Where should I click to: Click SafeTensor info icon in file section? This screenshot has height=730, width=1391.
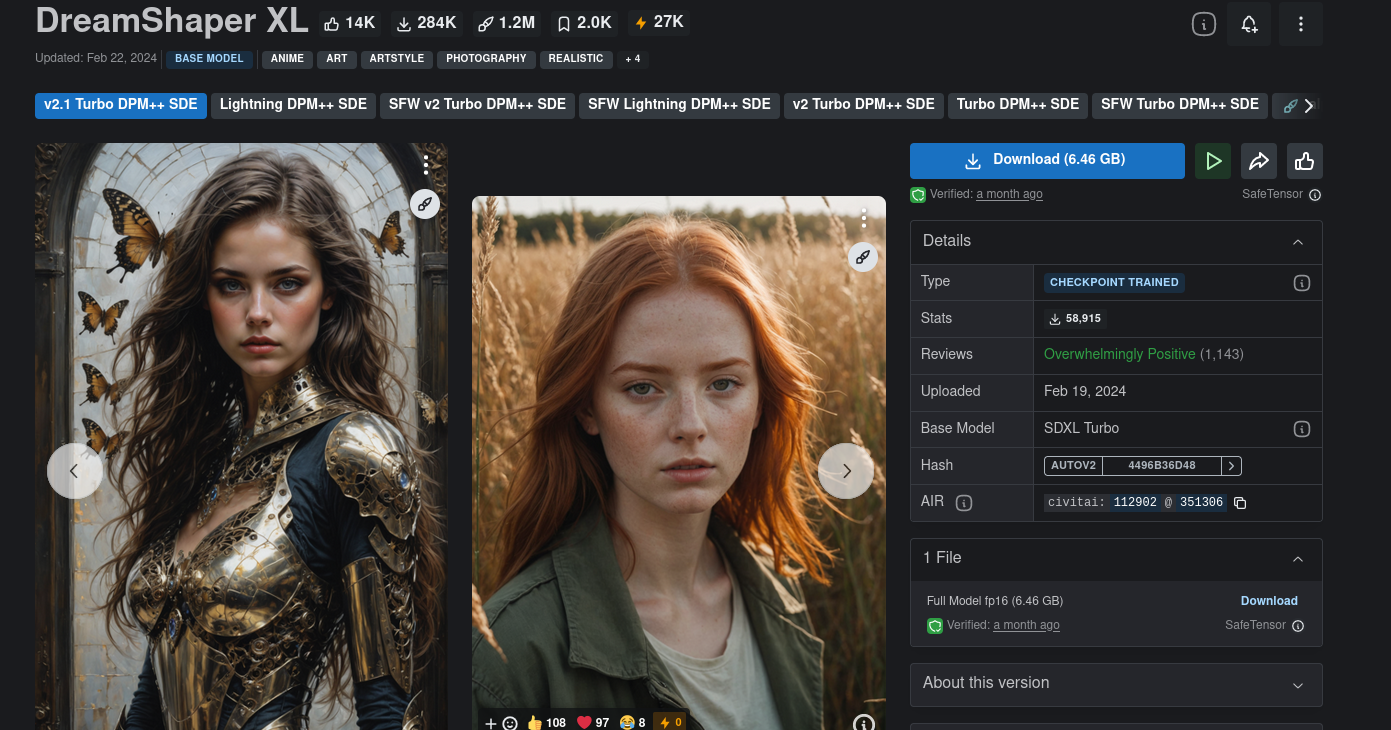pos(1298,626)
